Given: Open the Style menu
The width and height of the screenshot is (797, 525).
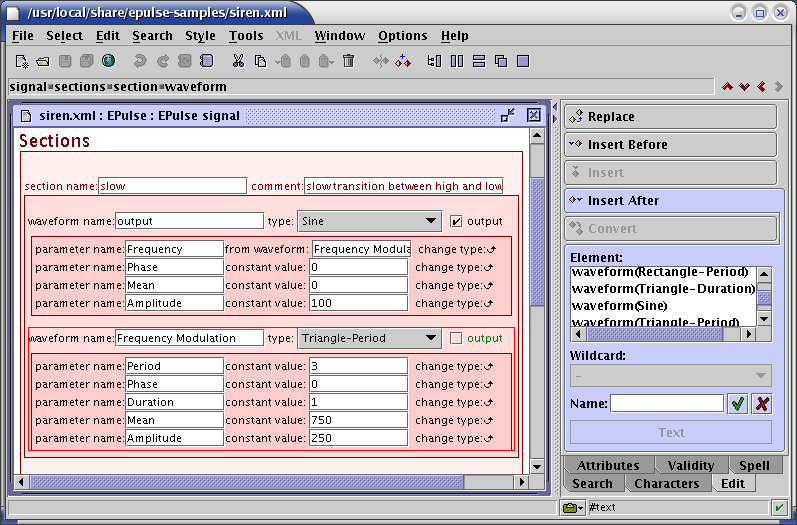Looking at the screenshot, I should click(200, 36).
